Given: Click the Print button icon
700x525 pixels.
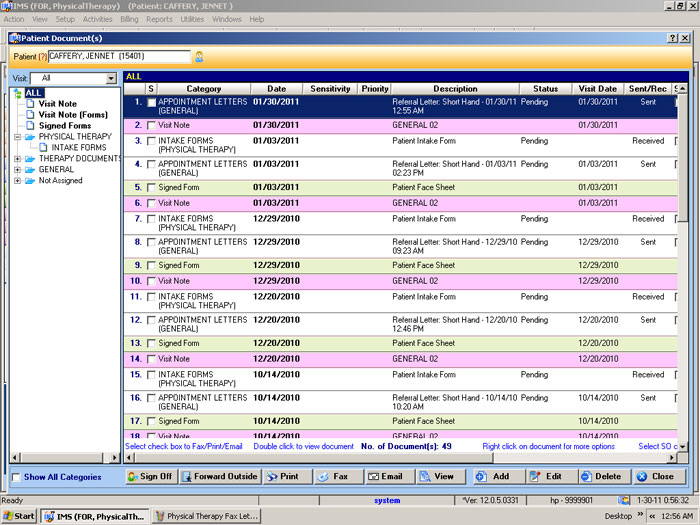Looking at the screenshot, I should point(273,477).
